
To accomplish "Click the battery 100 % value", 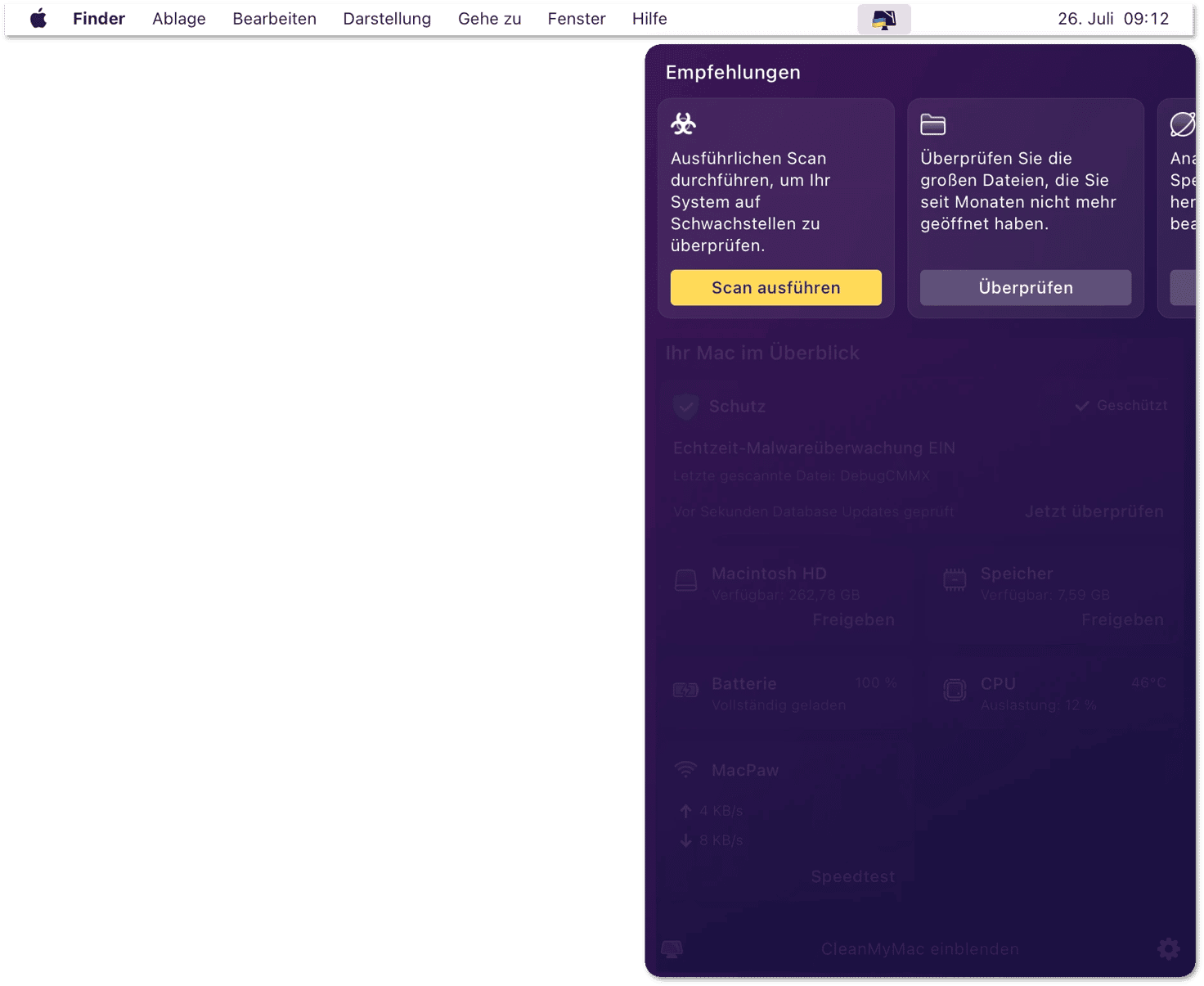I will pyautogui.click(x=876, y=682).
